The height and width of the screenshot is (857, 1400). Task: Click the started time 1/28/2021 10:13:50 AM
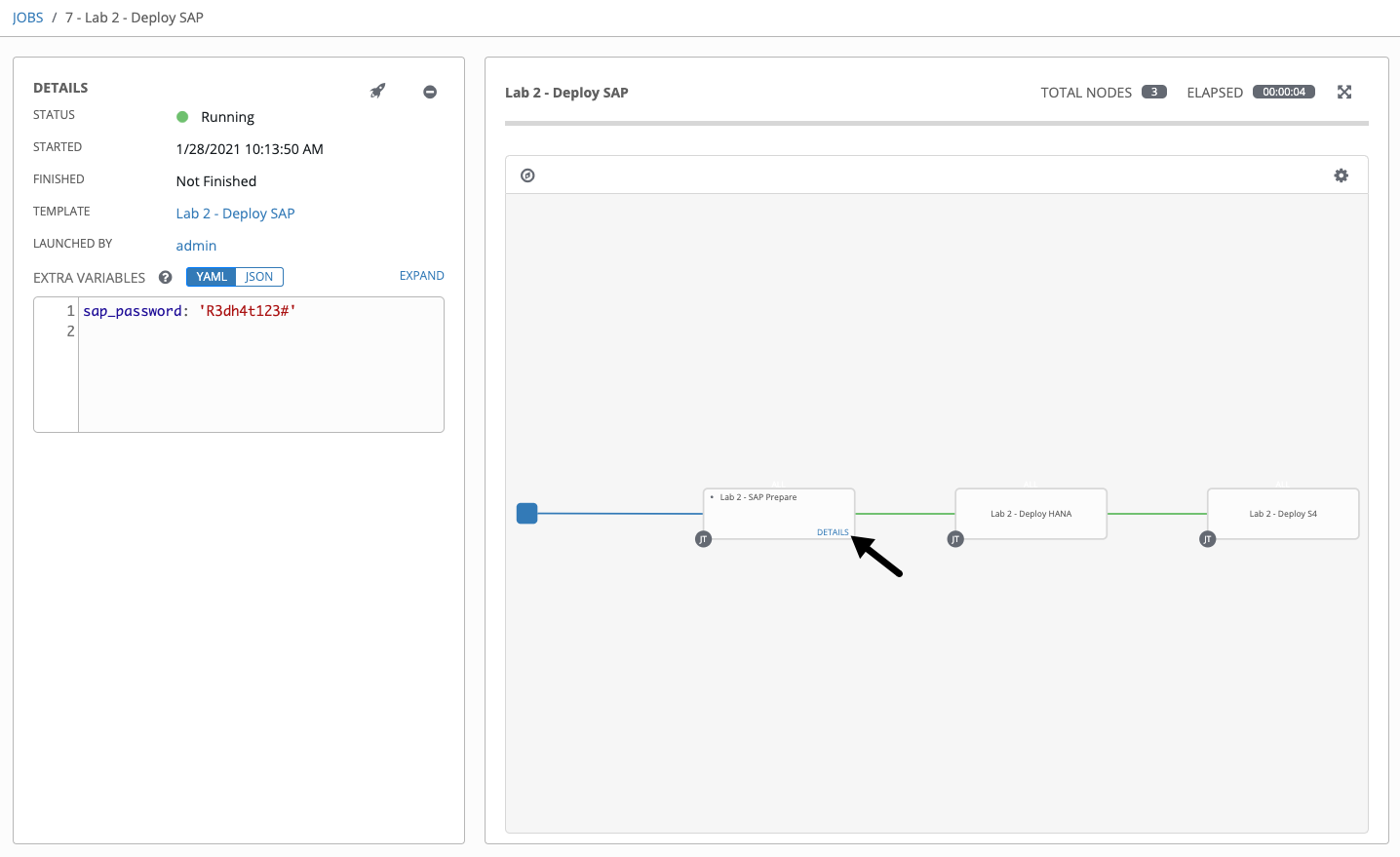point(250,149)
